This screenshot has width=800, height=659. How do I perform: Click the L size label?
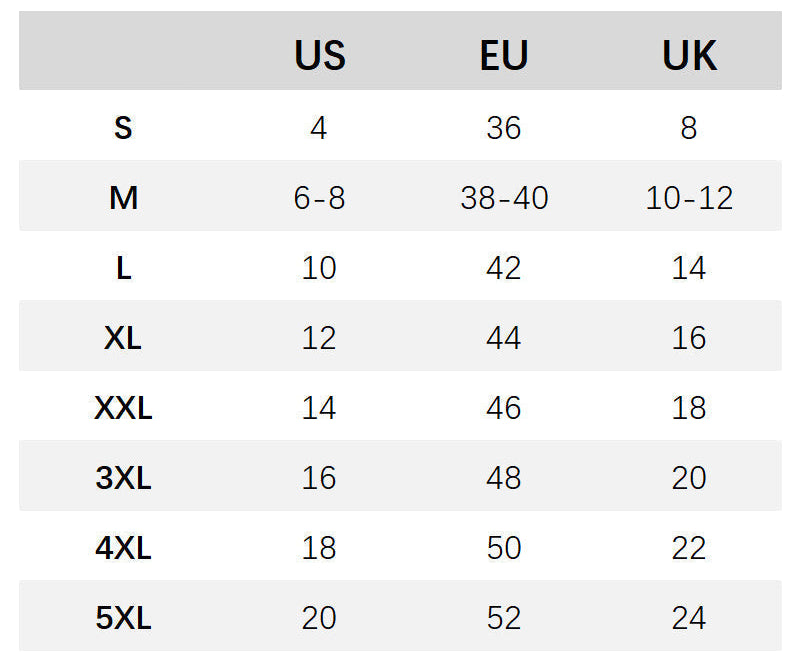click(123, 268)
